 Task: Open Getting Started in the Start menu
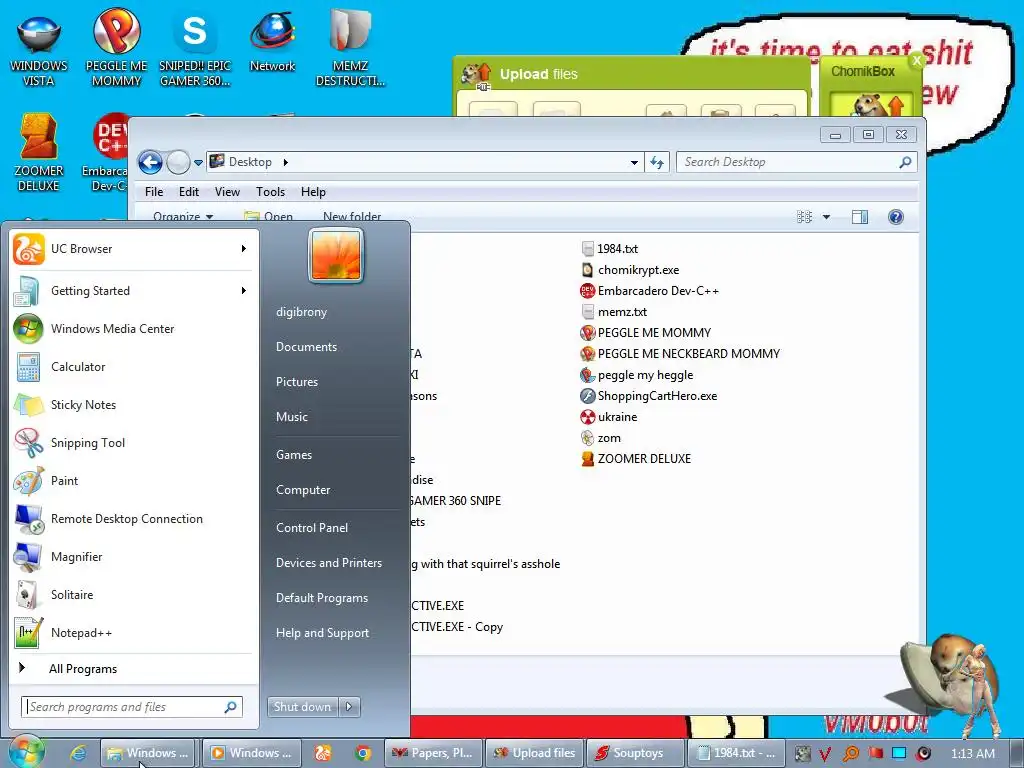tap(131, 291)
